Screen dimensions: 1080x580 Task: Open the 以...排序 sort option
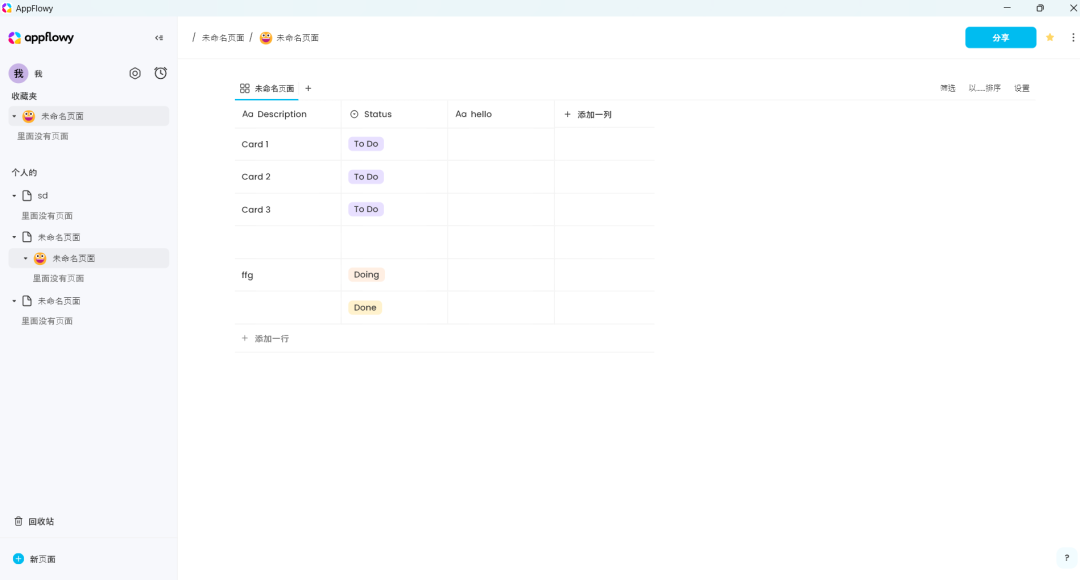click(984, 88)
